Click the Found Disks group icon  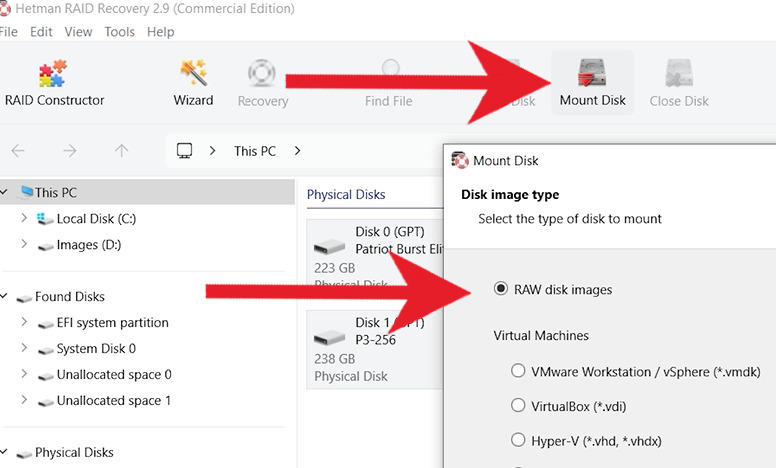pyautogui.click(x=24, y=298)
